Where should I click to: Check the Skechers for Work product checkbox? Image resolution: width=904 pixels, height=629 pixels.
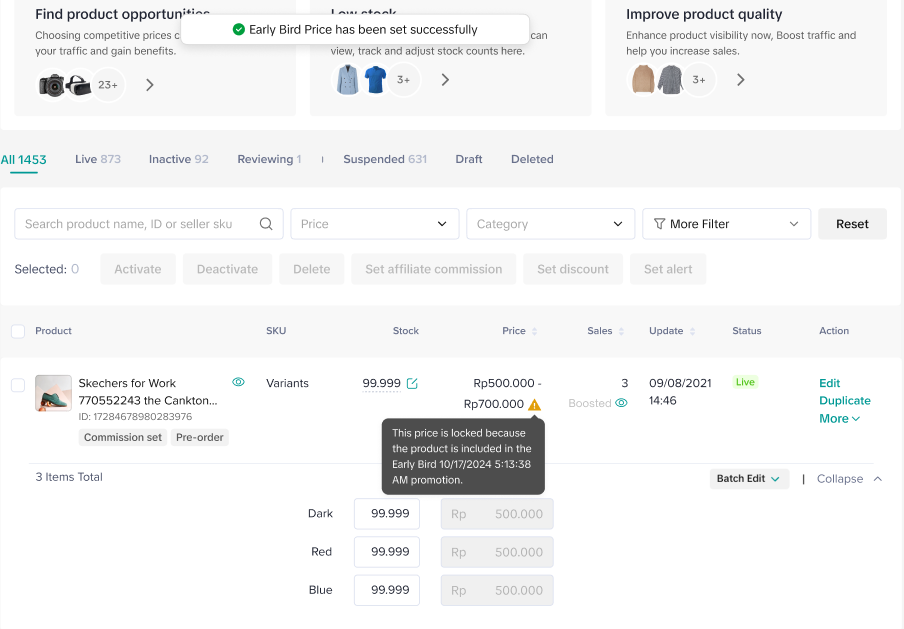tap(18, 385)
